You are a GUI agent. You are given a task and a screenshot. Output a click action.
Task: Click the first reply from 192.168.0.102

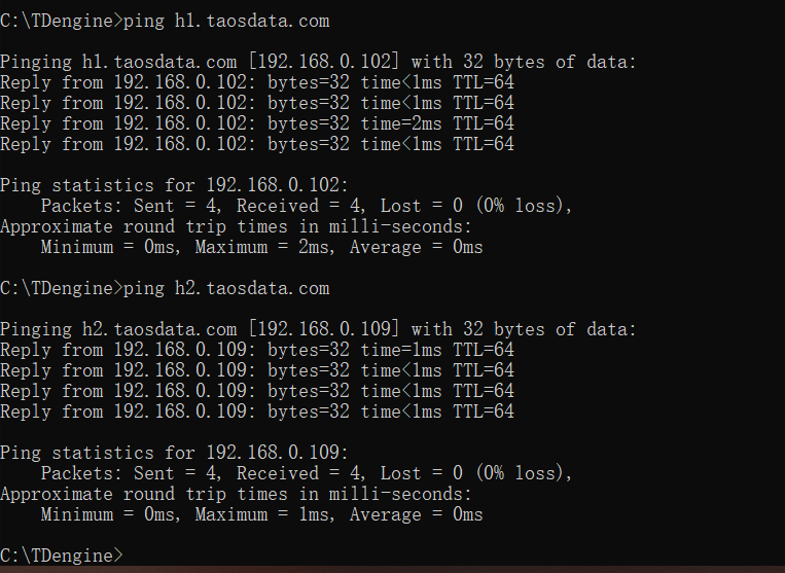point(257,83)
